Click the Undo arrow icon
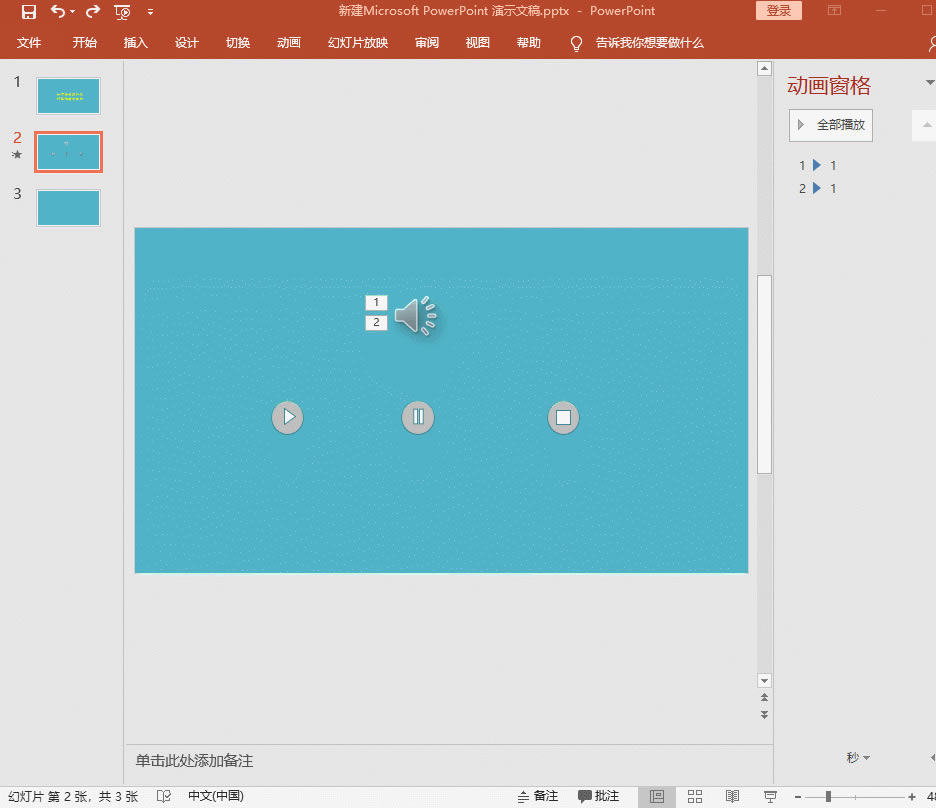 tap(58, 12)
